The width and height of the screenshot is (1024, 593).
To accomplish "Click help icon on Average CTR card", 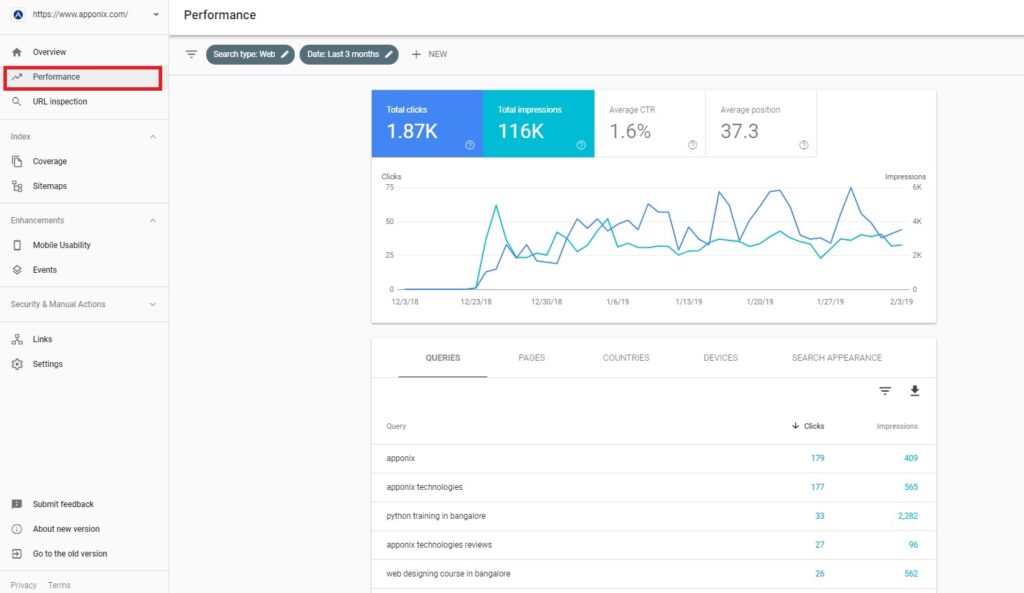I will point(692,145).
